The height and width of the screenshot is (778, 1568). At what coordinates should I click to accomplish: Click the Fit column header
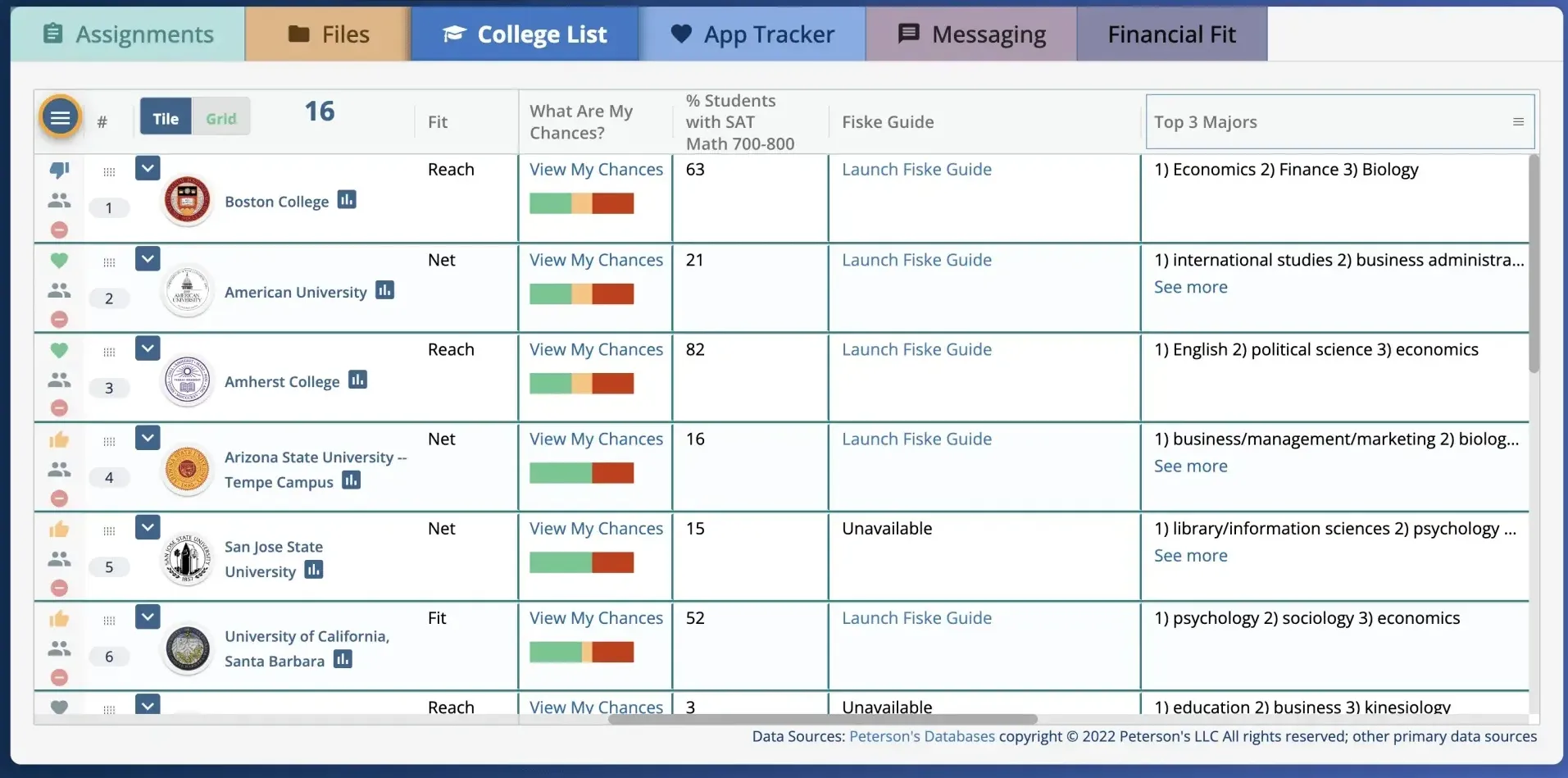[438, 122]
